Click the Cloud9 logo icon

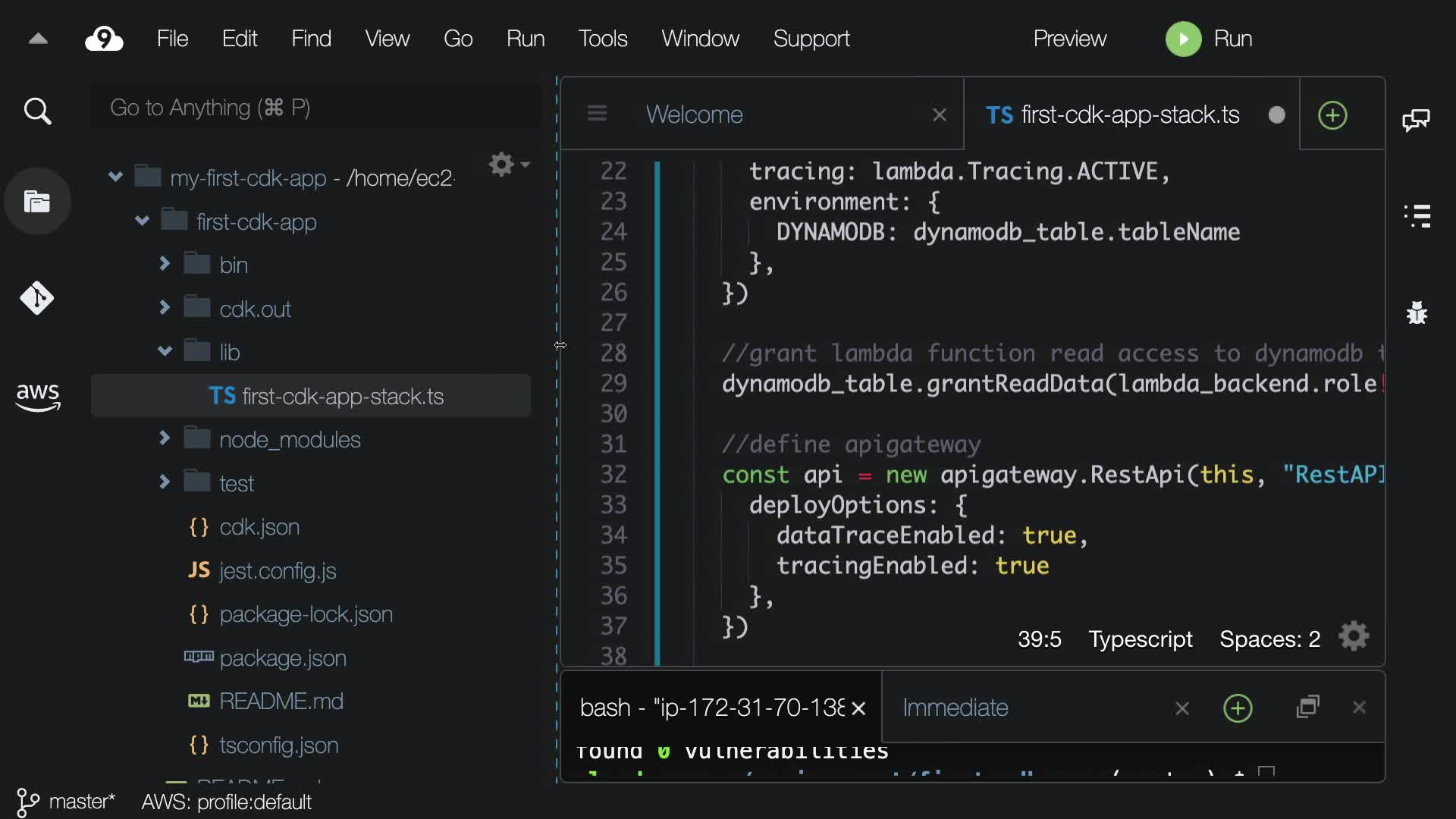[x=104, y=39]
